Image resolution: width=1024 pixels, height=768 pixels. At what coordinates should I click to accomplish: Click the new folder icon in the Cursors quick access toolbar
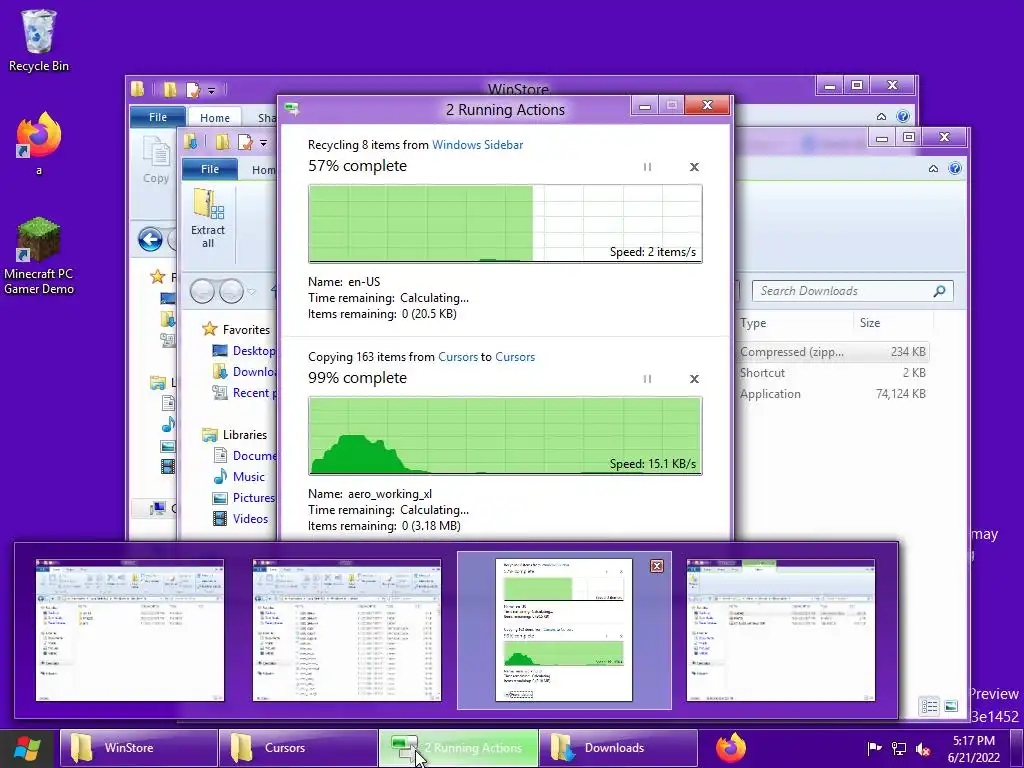coord(223,142)
